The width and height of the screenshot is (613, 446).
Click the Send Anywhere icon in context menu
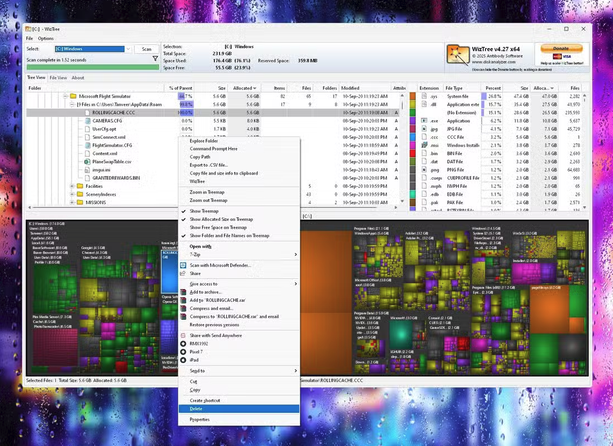point(183,335)
